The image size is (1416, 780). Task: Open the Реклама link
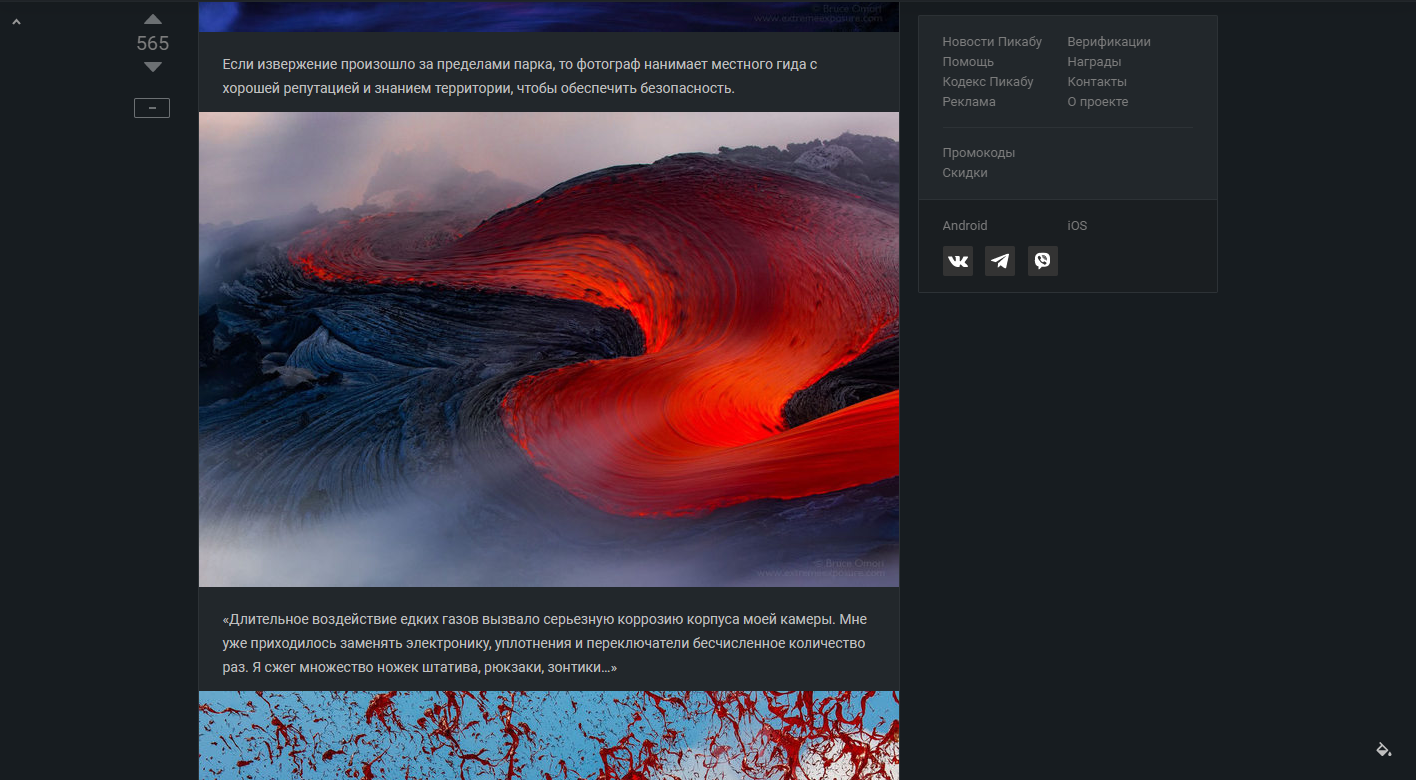pyautogui.click(x=969, y=102)
